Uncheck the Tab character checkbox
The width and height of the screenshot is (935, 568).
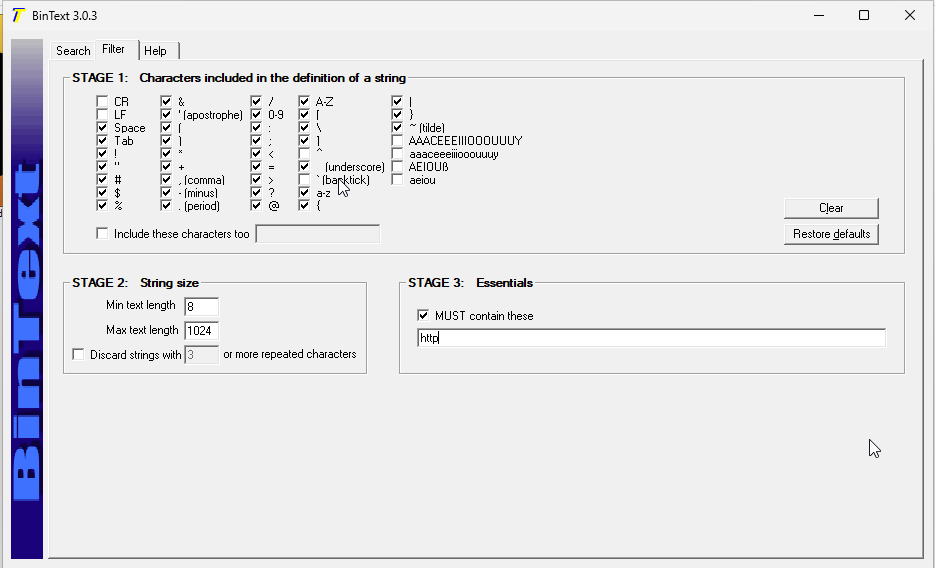[102, 141]
